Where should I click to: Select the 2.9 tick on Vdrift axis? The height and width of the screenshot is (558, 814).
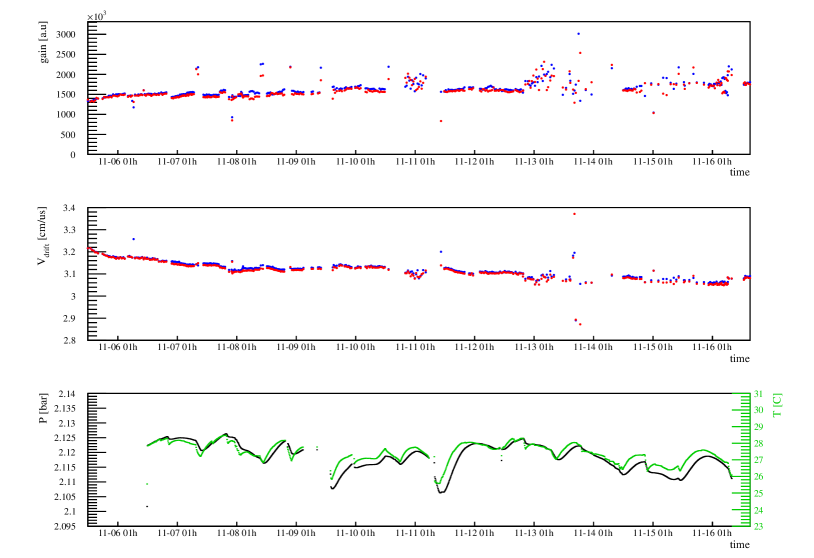[x=69, y=319]
